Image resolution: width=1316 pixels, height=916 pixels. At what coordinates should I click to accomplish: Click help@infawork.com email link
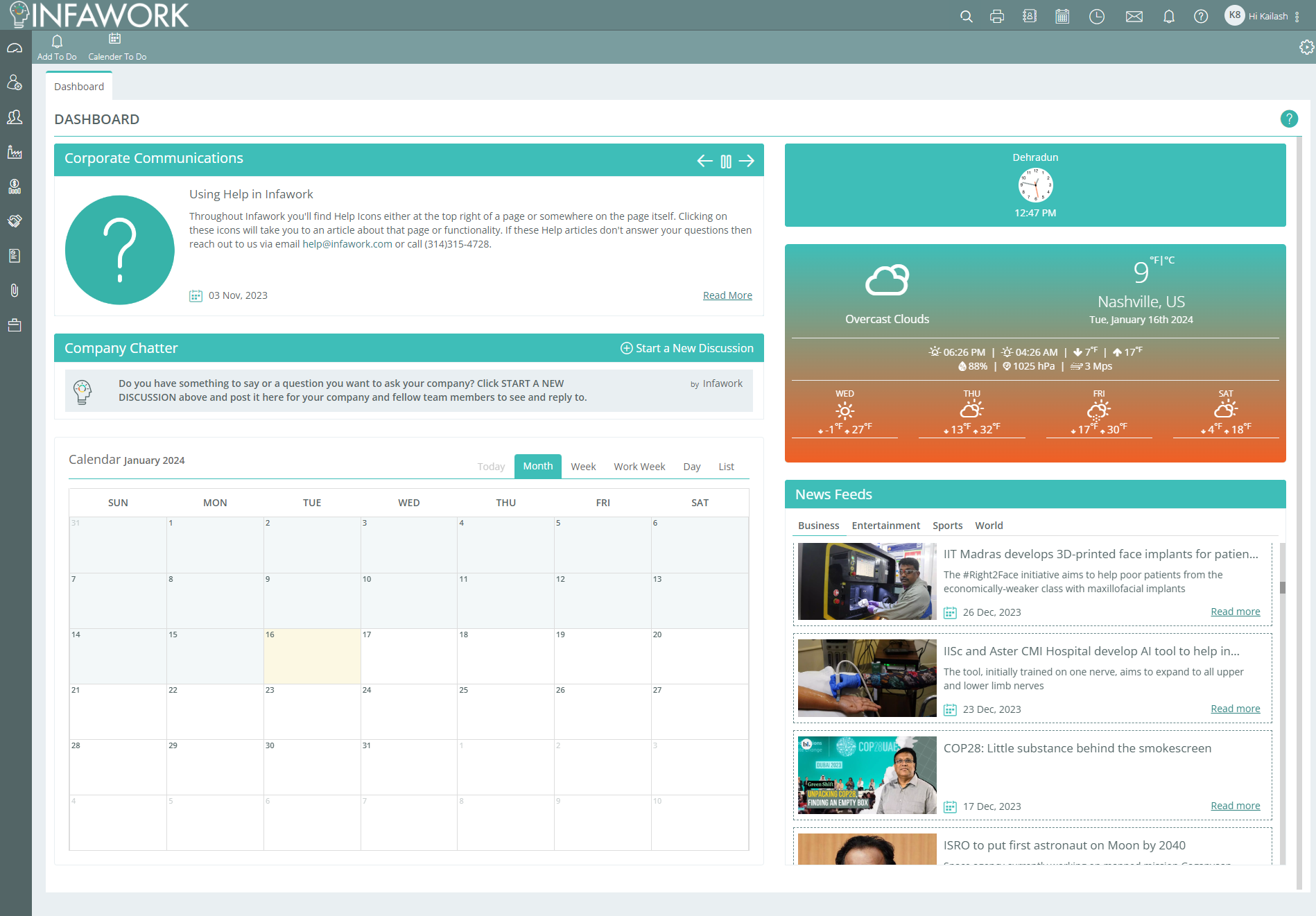point(347,244)
